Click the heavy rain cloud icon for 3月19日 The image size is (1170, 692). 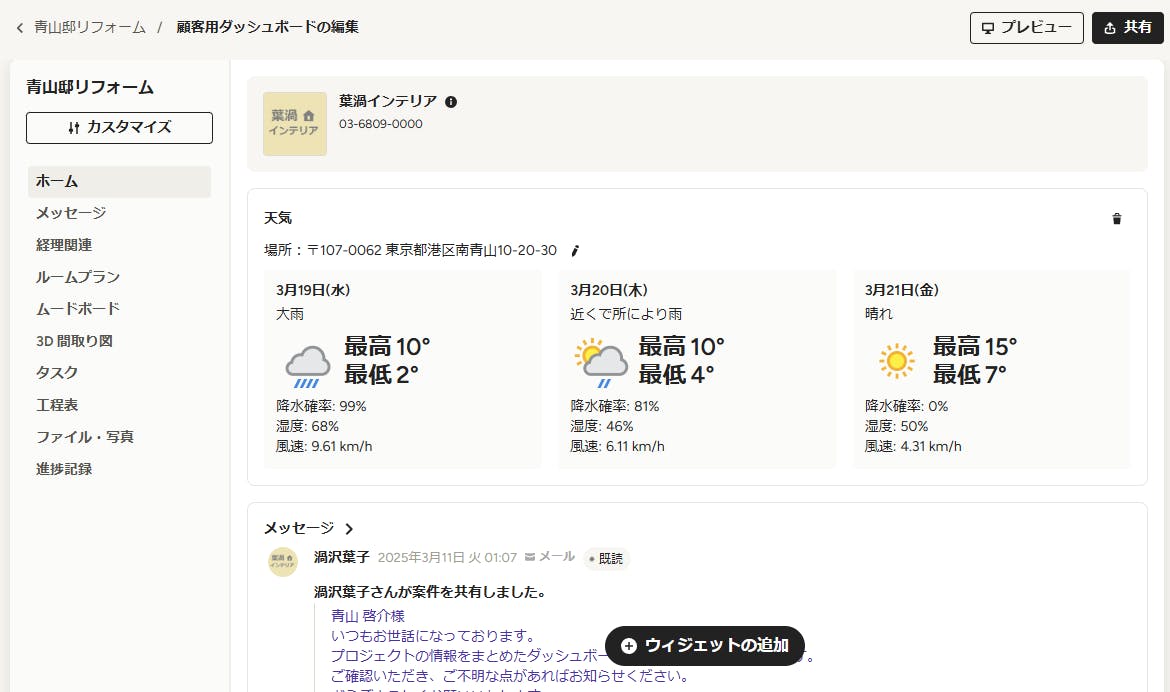click(x=307, y=366)
